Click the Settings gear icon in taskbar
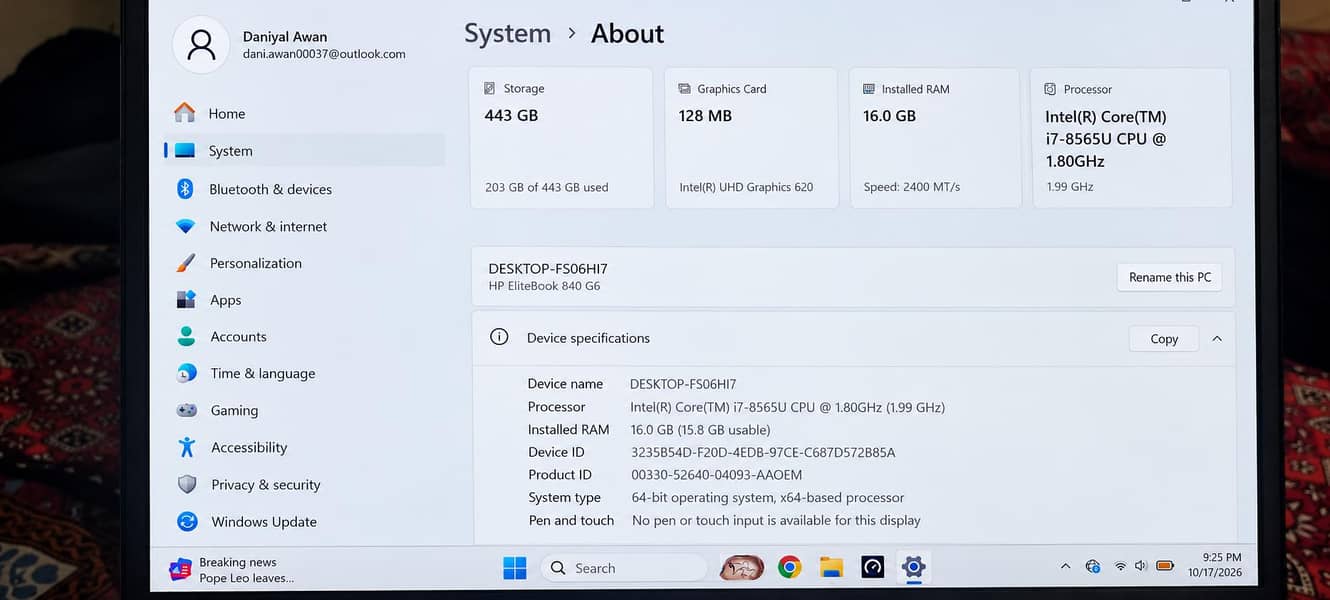1330x600 pixels. 913,568
